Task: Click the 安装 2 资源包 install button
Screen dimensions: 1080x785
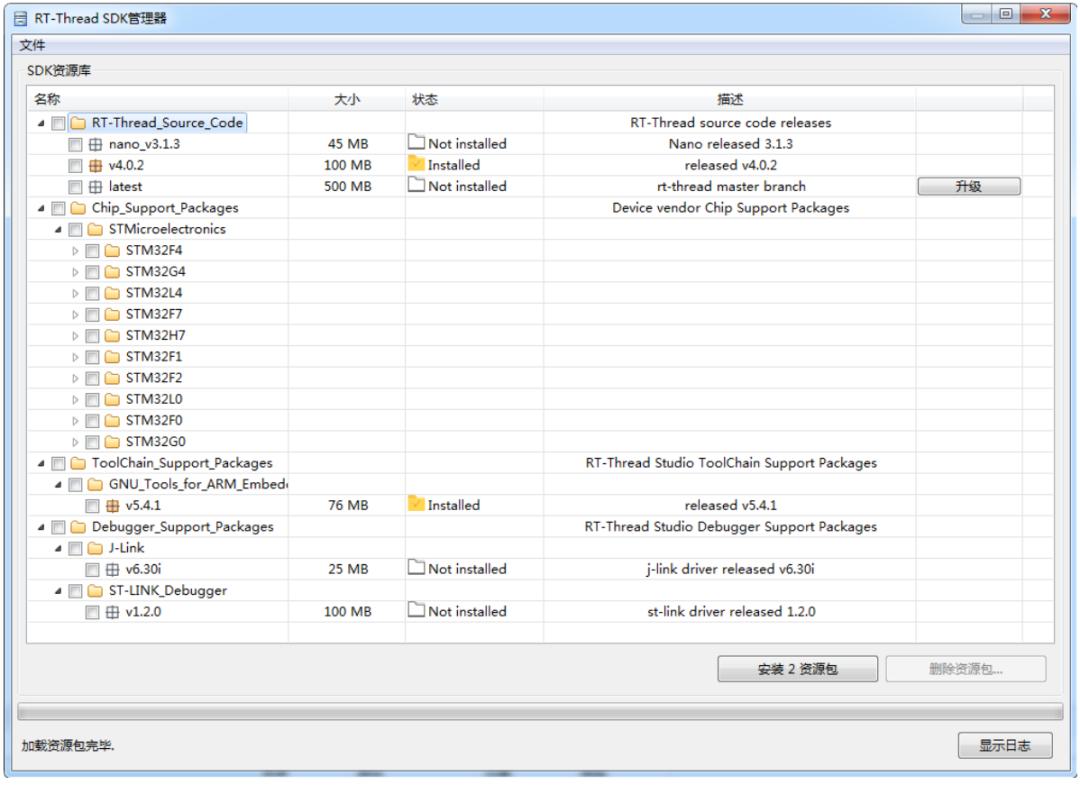Action: click(798, 669)
